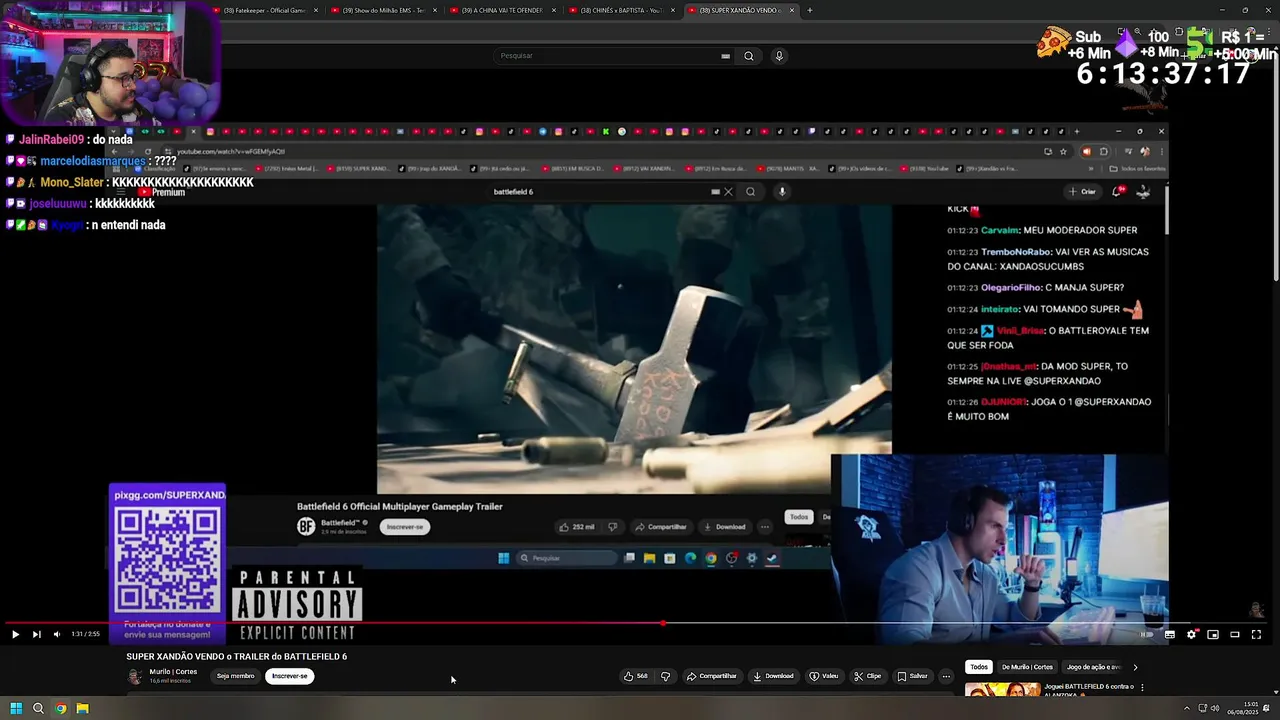The height and width of the screenshot is (720, 1280).
Task: Open a new browser tab with plus
Action: click(x=810, y=10)
